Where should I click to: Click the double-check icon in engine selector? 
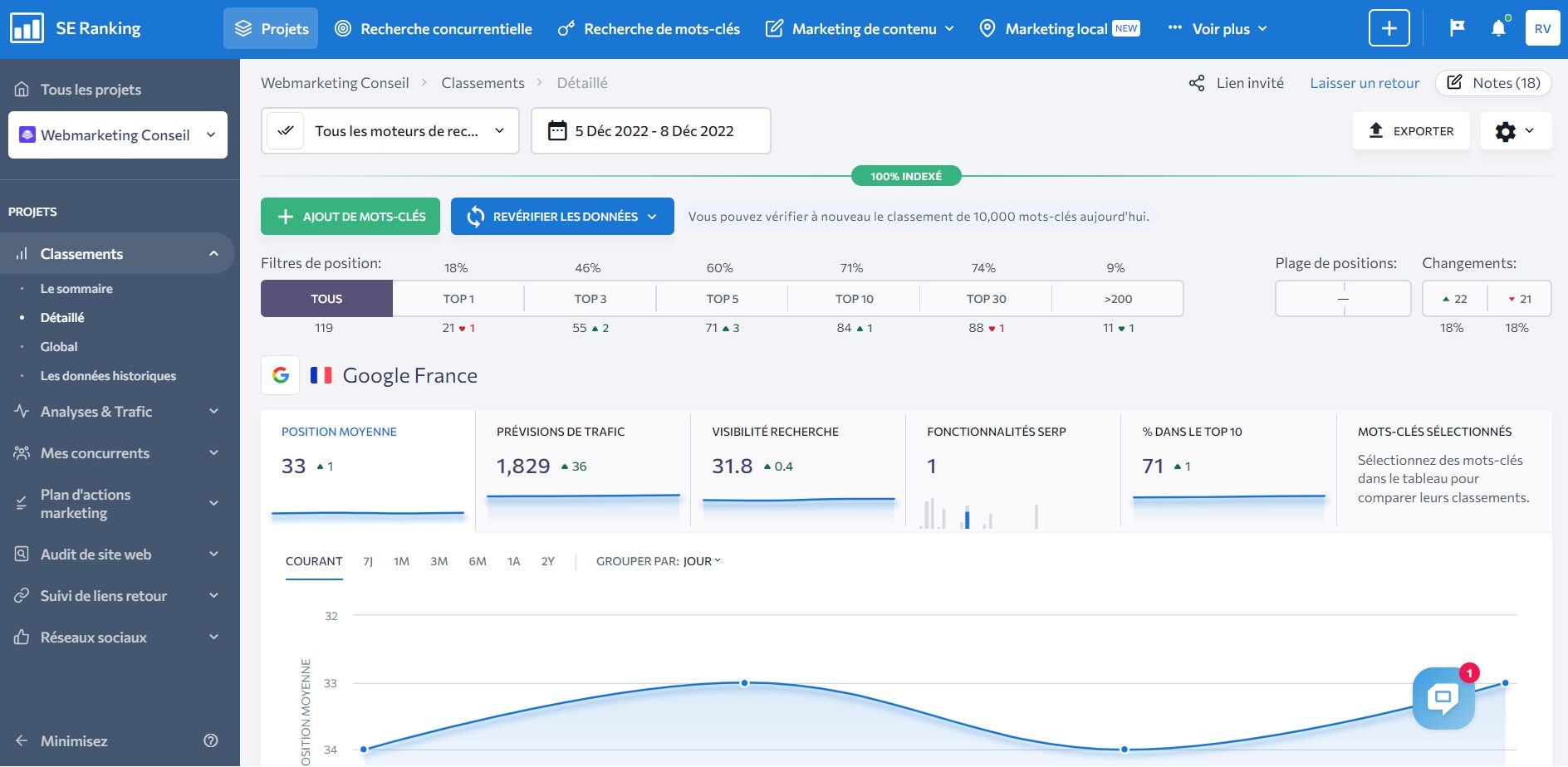[285, 130]
